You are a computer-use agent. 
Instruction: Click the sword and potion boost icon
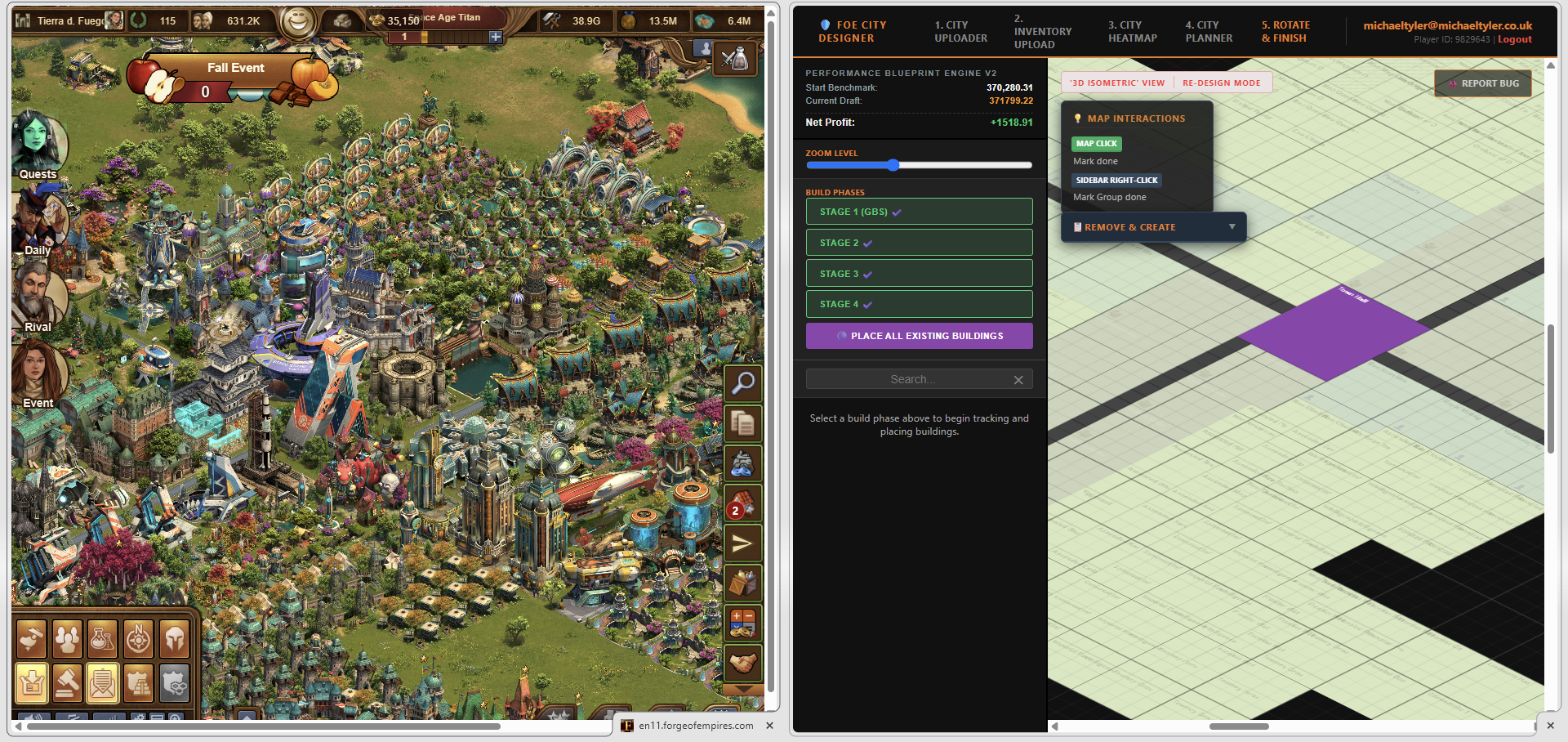click(734, 59)
